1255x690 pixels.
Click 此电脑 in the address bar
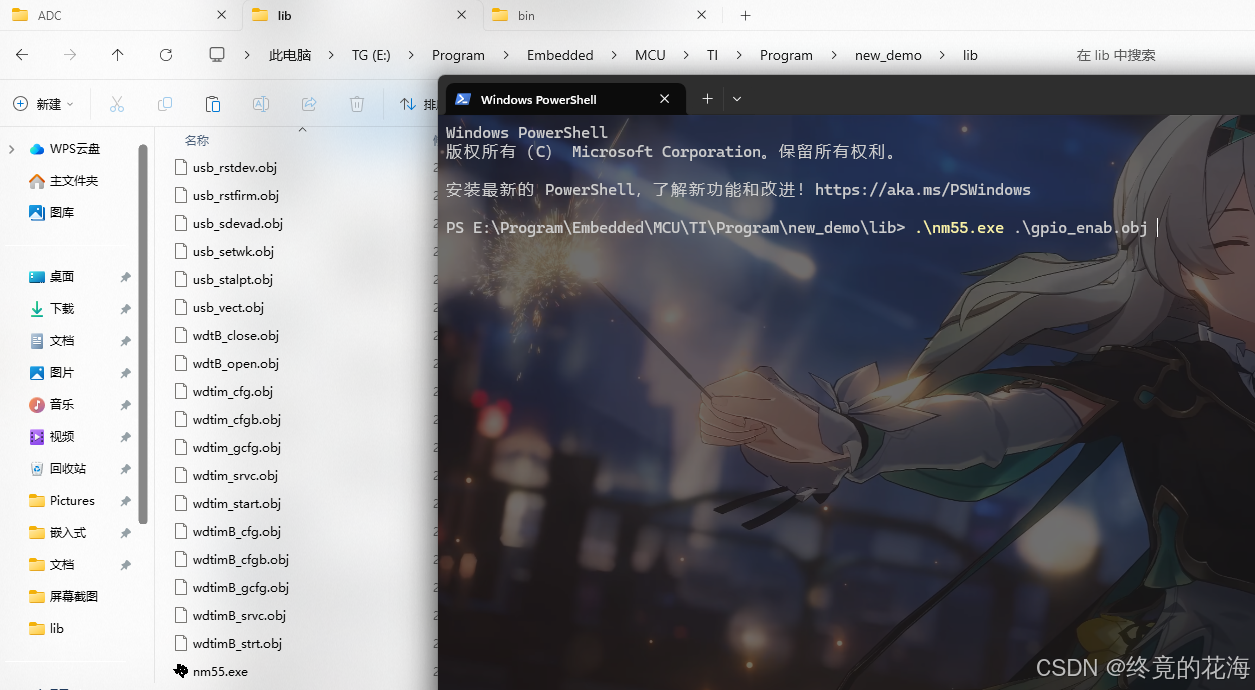(290, 55)
